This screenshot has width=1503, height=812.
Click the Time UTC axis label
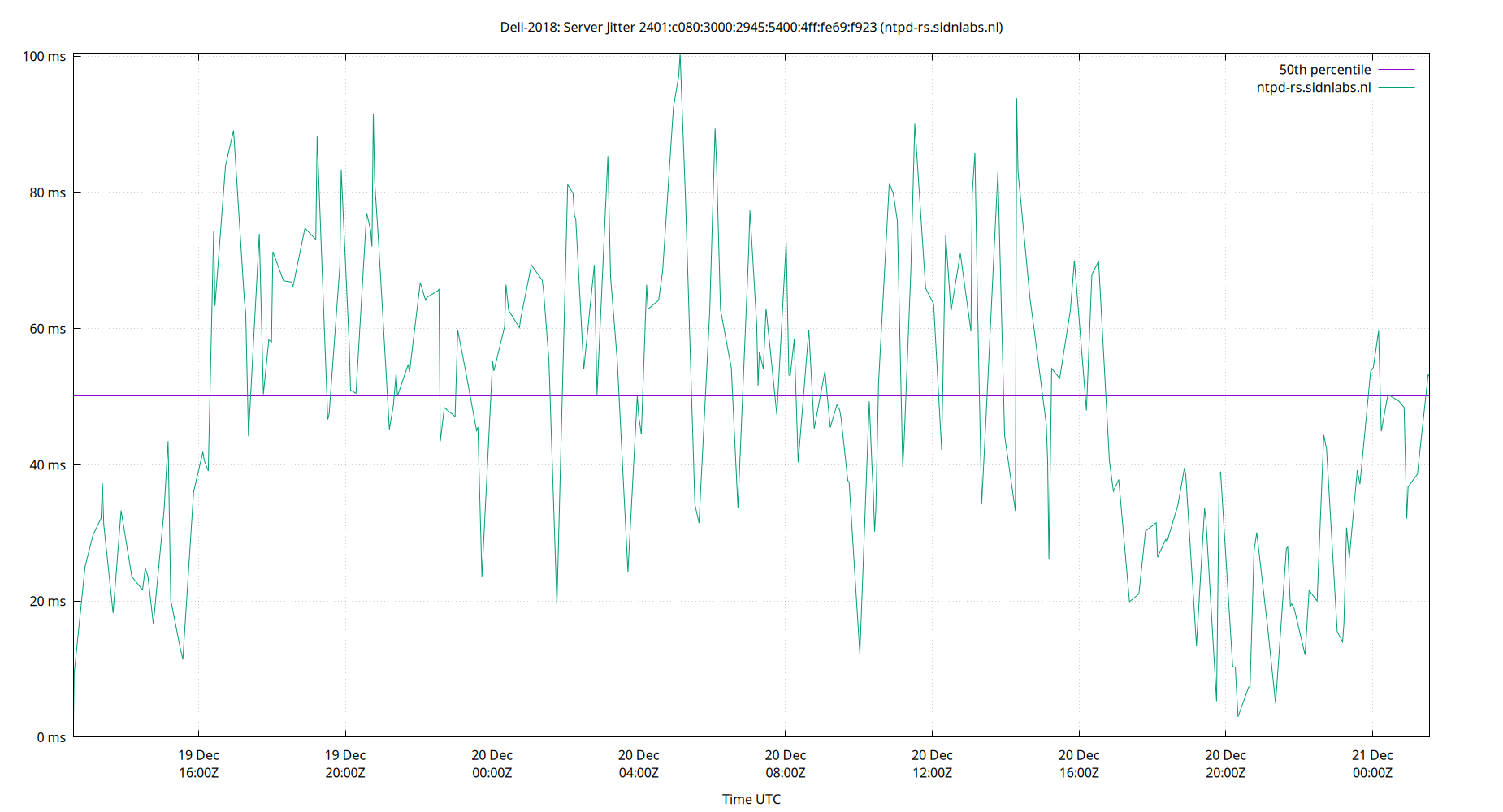pos(751,799)
